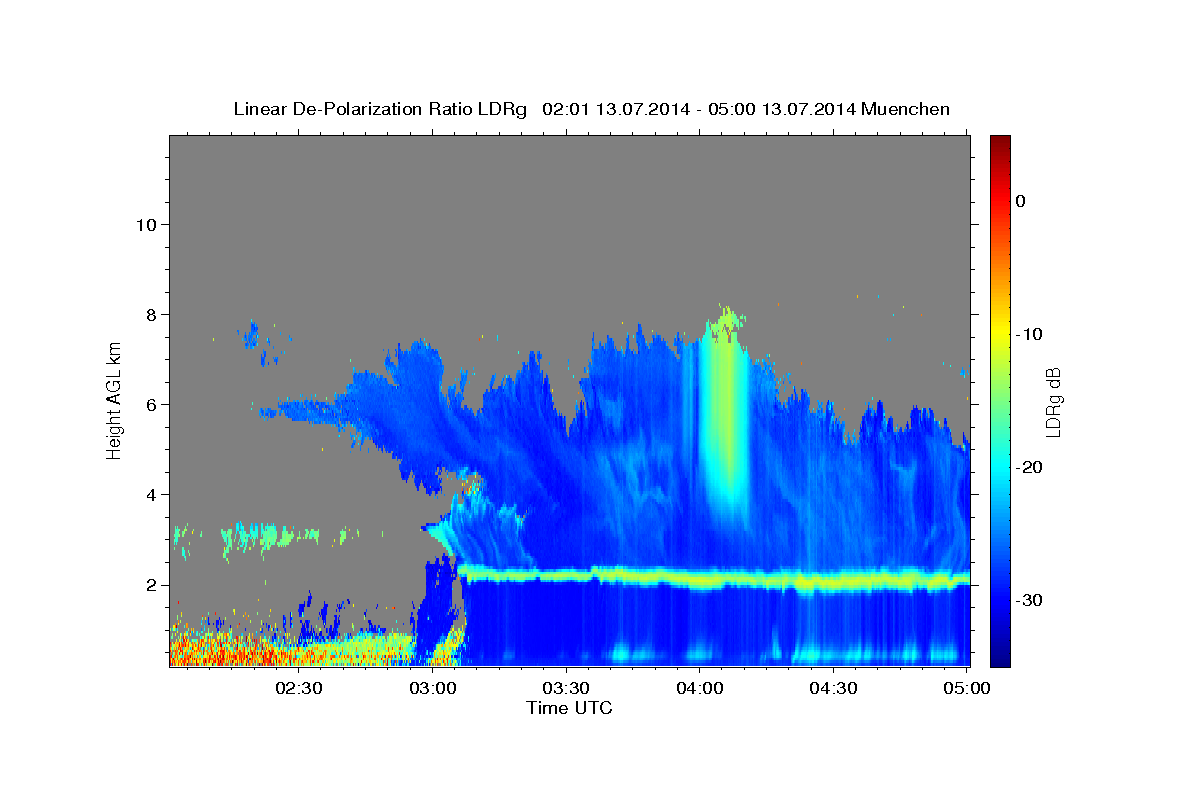Click the height tick label 4
The width and height of the screenshot is (1200, 800).
coord(151,494)
